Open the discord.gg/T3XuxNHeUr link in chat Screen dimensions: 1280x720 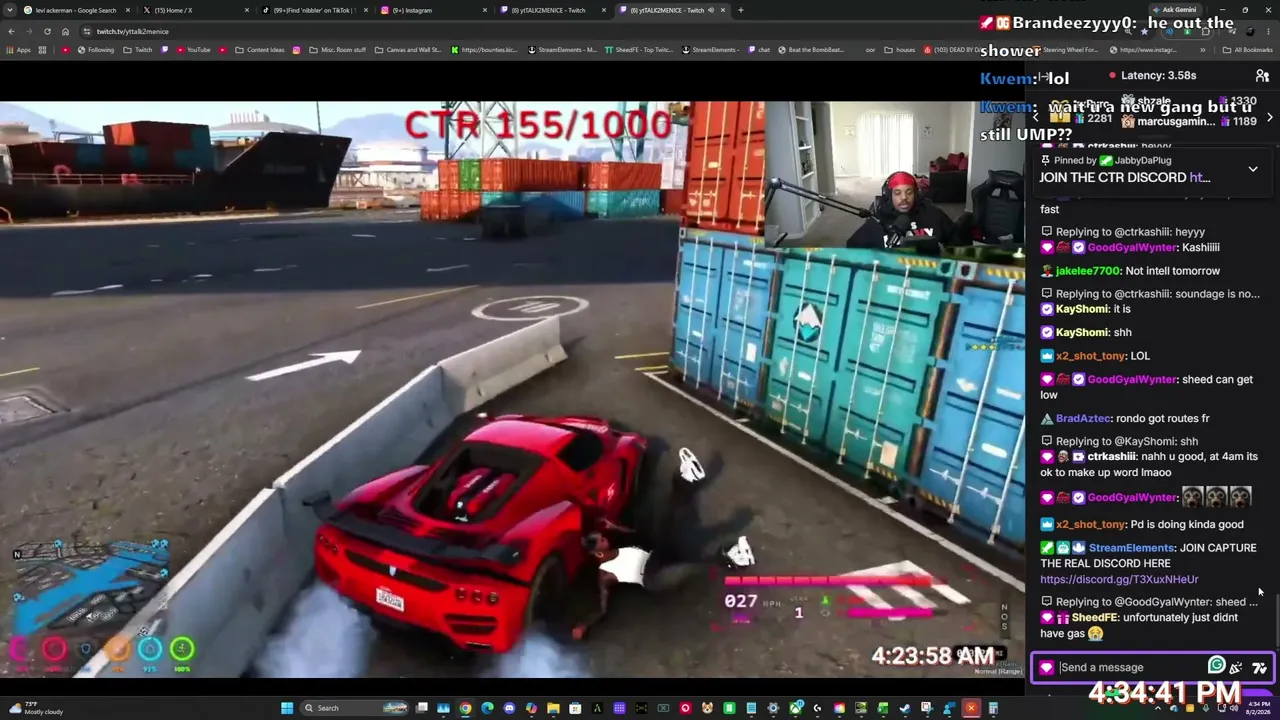1119,579
